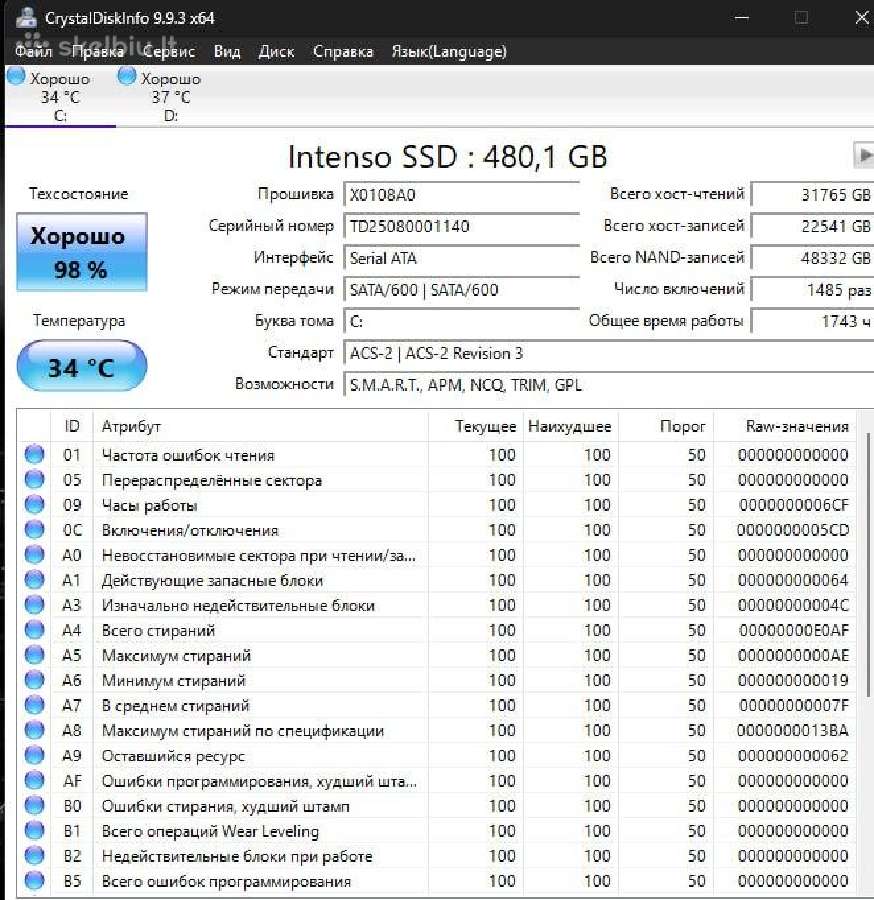The image size is (874, 900).
Task: Select disk C: tab at 34 °C
Action: click(x=60, y=96)
